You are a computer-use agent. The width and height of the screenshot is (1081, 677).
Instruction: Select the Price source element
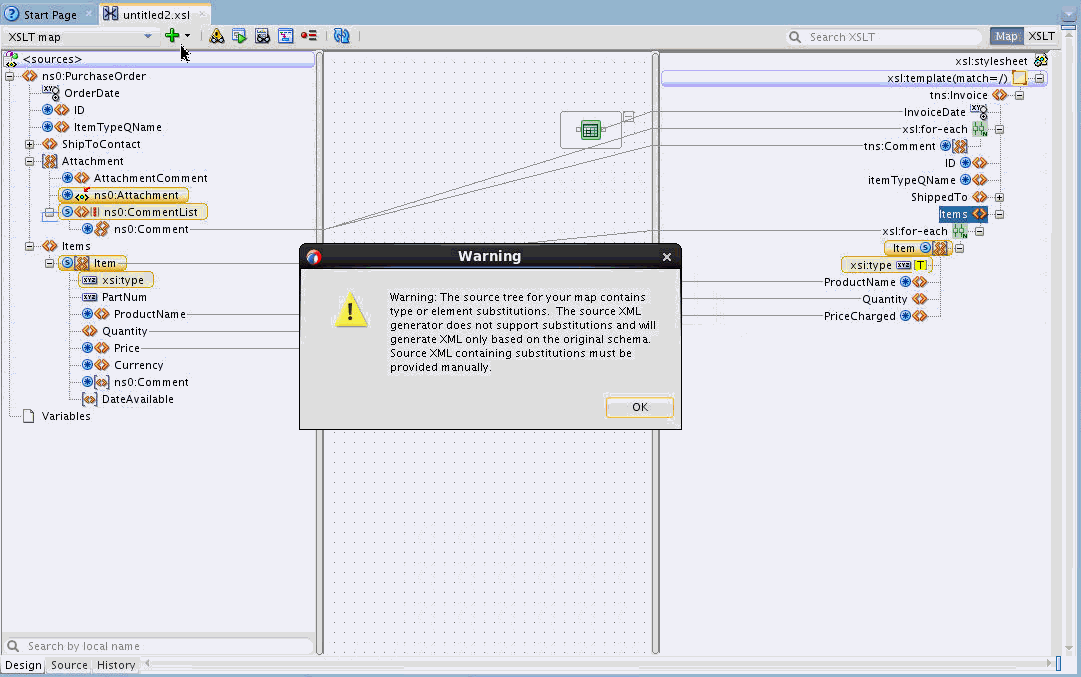coord(127,348)
